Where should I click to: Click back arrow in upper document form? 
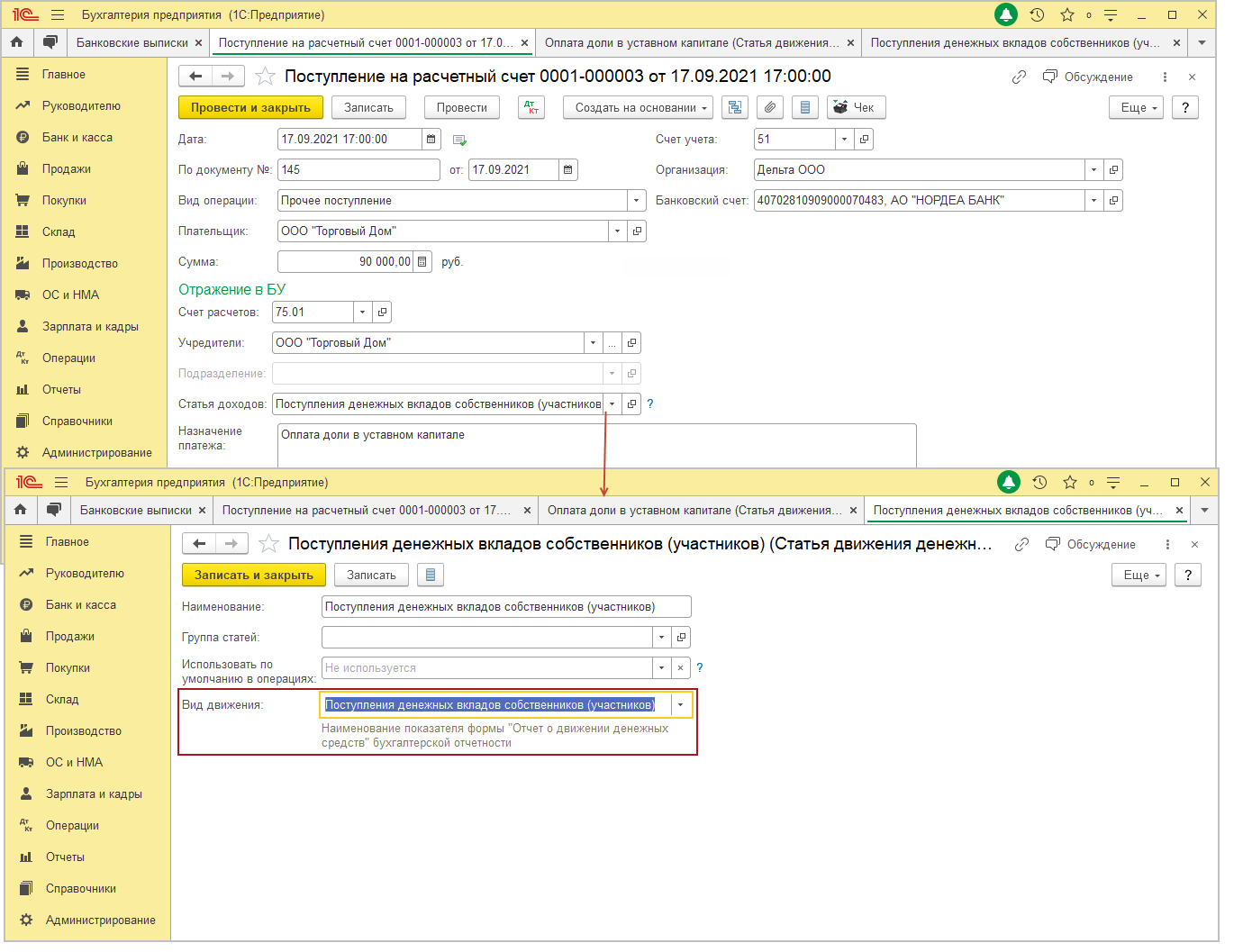(x=195, y=76)
